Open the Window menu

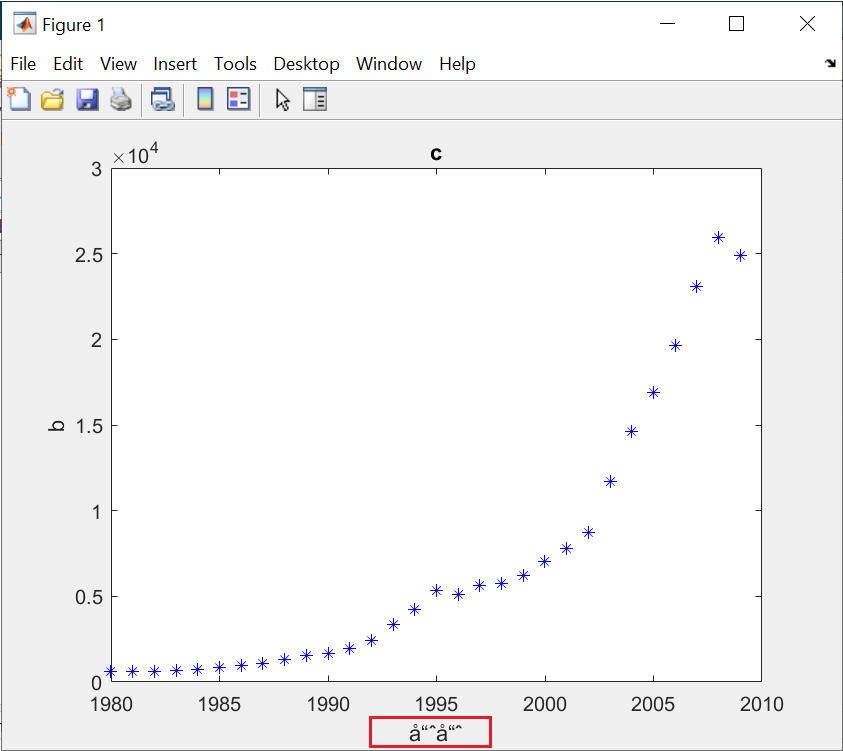pyautogui.click(x=389, y=64)
